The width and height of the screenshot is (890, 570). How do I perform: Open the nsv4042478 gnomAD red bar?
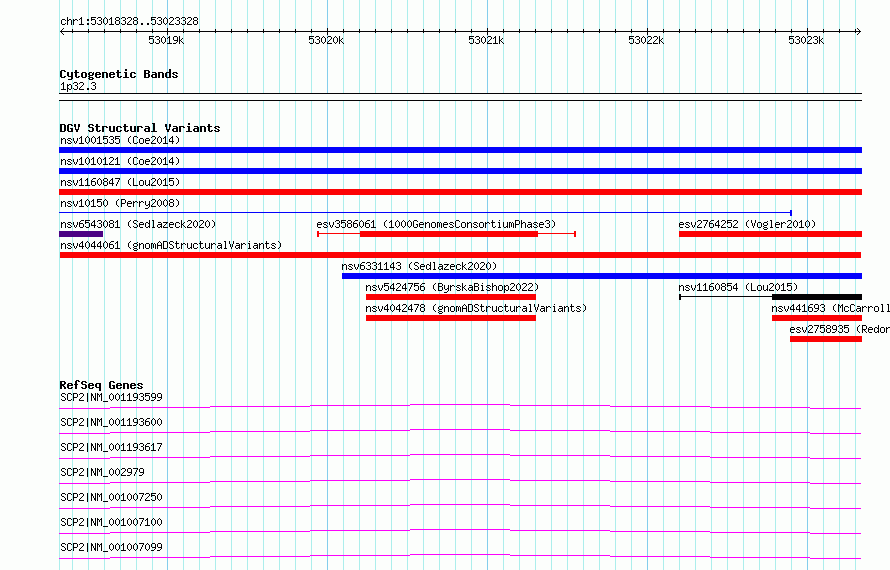(x=451, y=318)
